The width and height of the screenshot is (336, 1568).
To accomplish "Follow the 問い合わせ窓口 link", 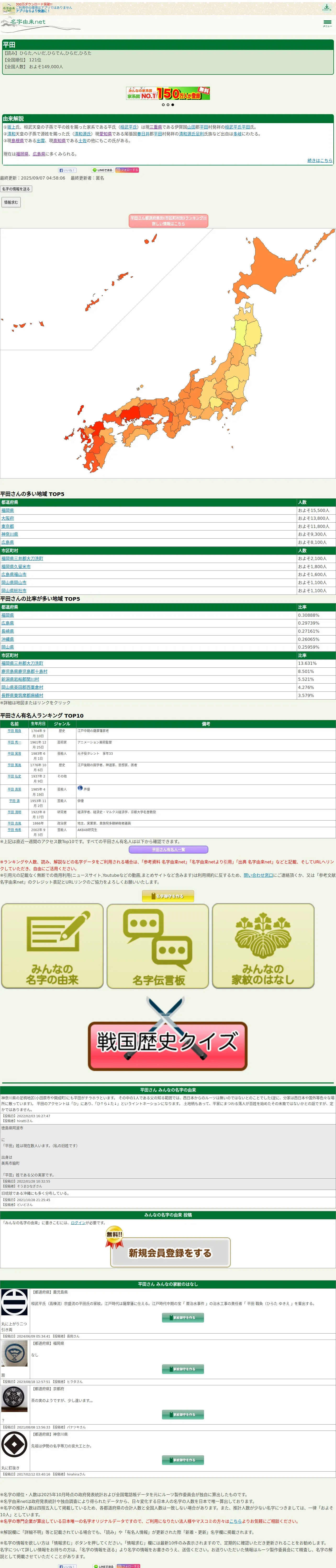I will [x=259, y=875].
